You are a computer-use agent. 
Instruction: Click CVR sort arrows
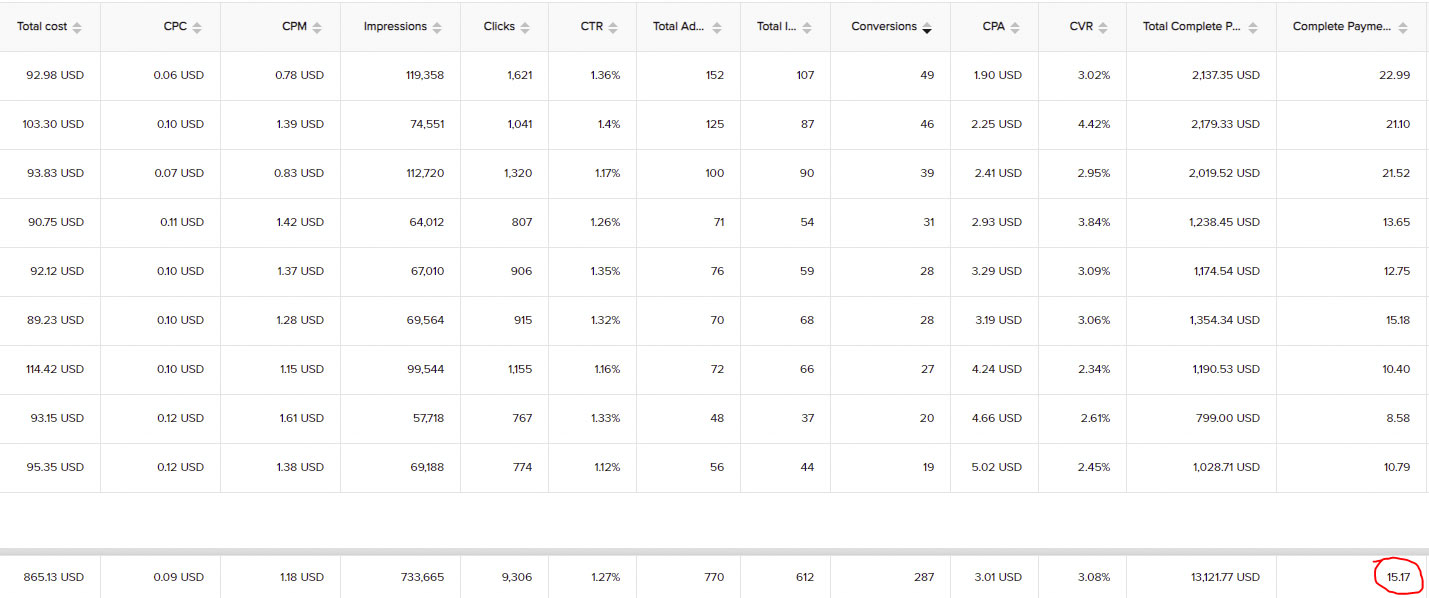coord(1103,28)
